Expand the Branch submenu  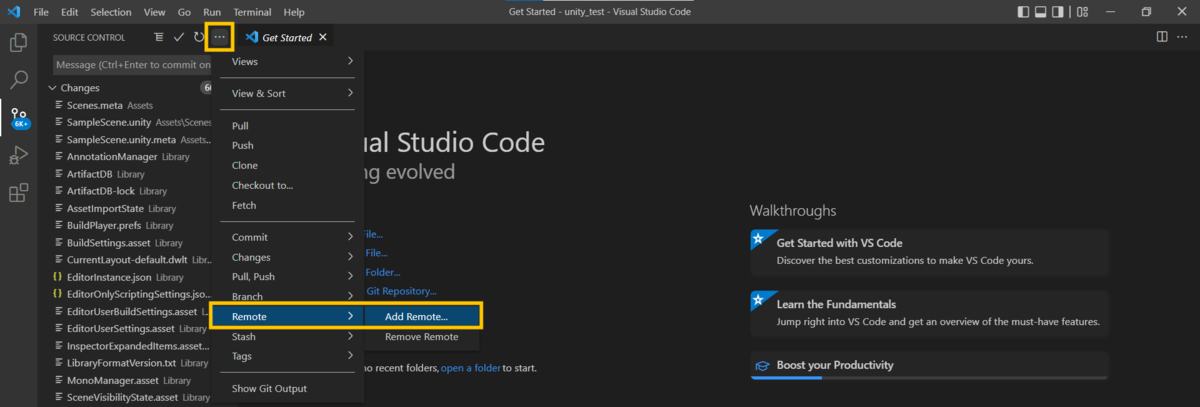pos(287,296)
